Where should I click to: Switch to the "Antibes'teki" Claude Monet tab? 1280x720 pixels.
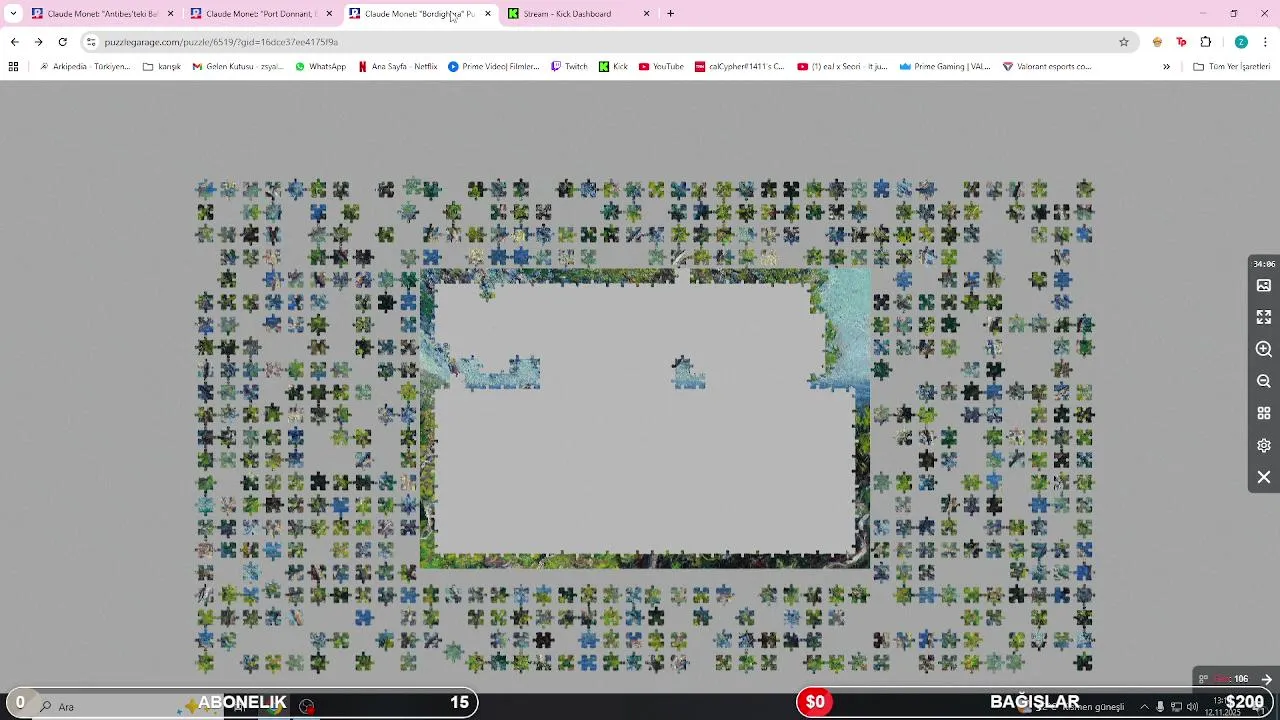point(102,14)
